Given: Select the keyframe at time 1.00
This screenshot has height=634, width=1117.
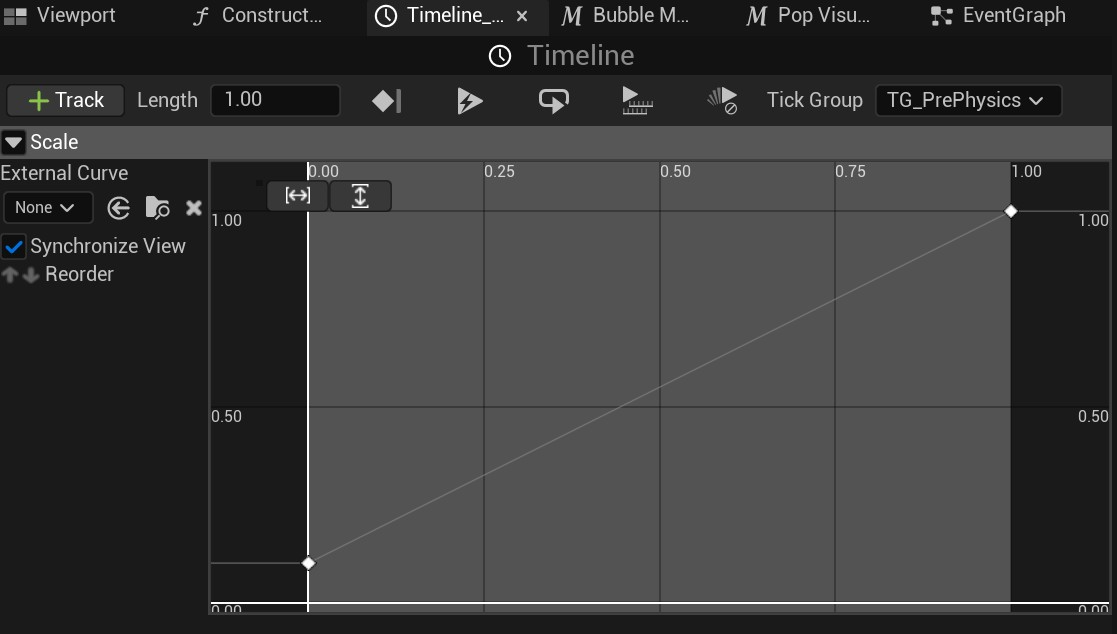Looking at the screenshot, I should 1011,211.
